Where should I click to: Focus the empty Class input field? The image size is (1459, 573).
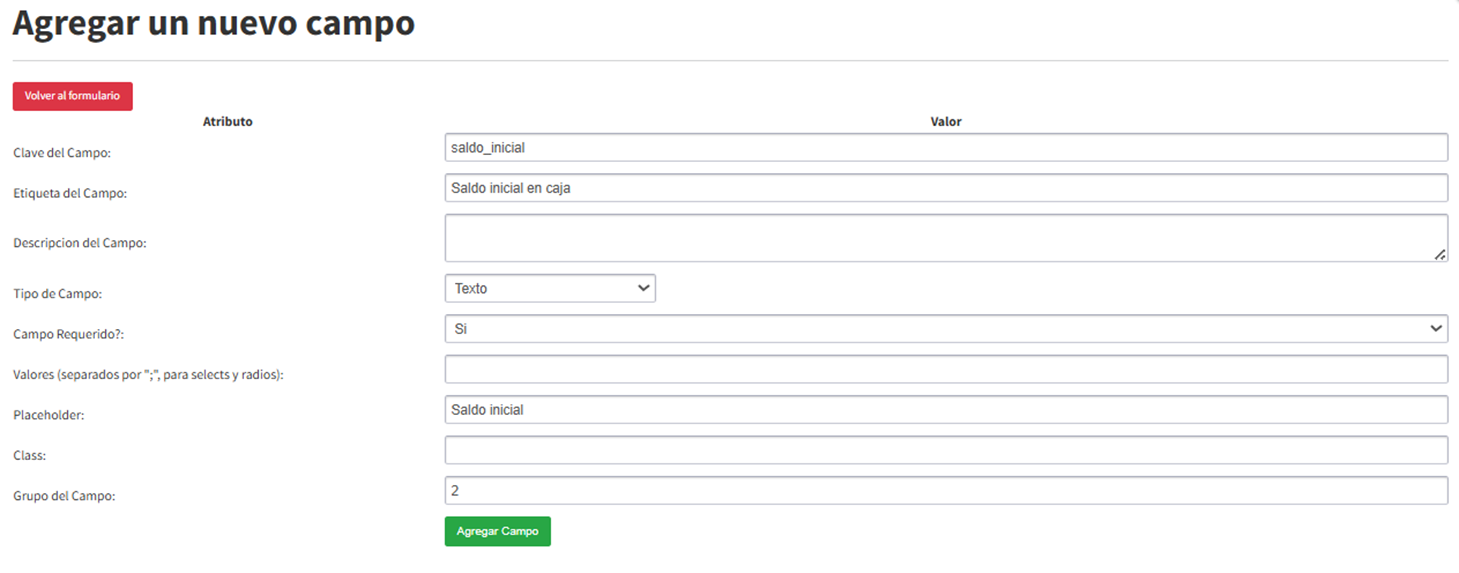(946, 450)
